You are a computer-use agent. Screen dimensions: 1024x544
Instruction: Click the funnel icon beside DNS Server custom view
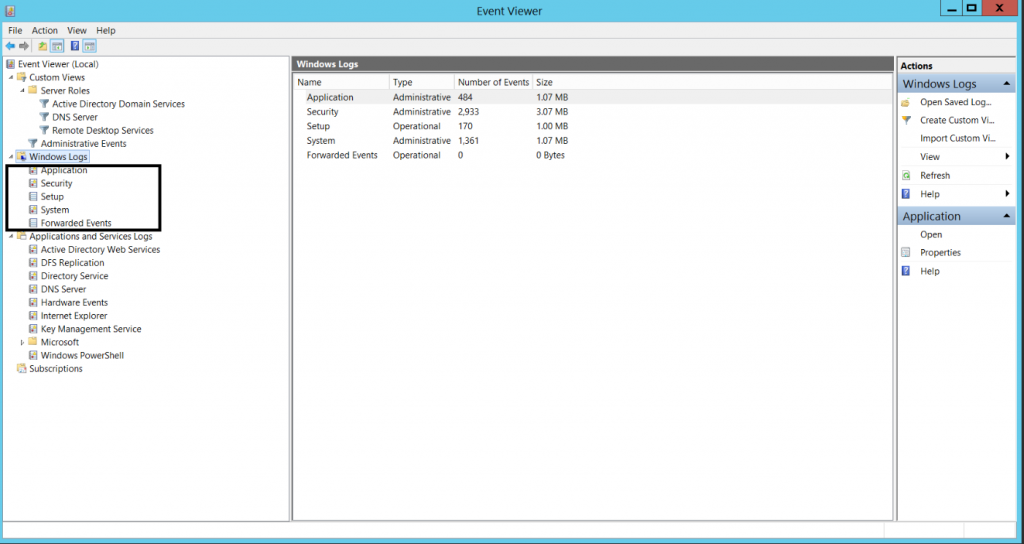click(x=44, y=117)
